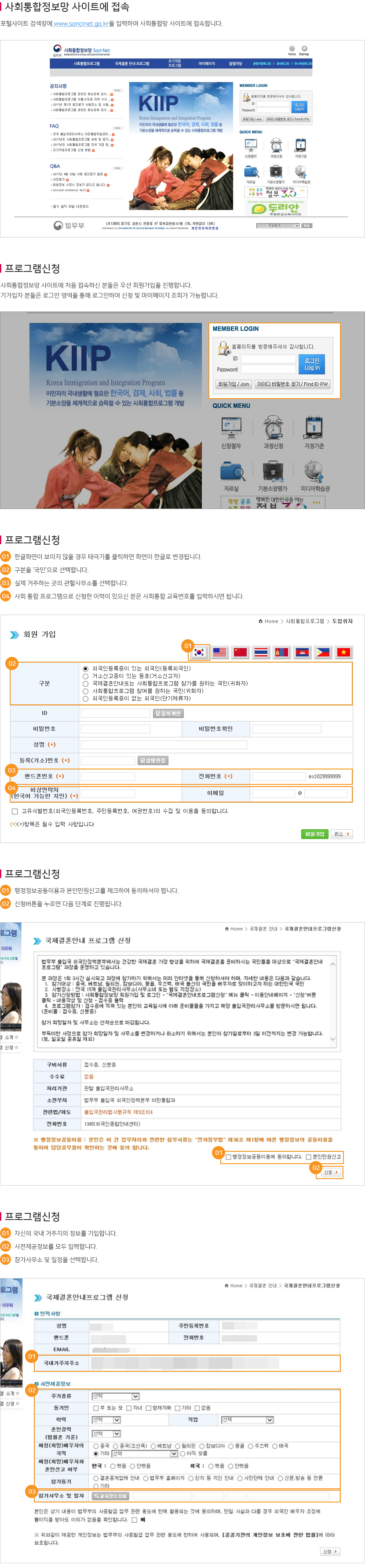This screenshot has width=365, height=1568.
Task: Tick the 행정정보공동이용에 동의합니다 checkbox
Action: [229, 1157]
